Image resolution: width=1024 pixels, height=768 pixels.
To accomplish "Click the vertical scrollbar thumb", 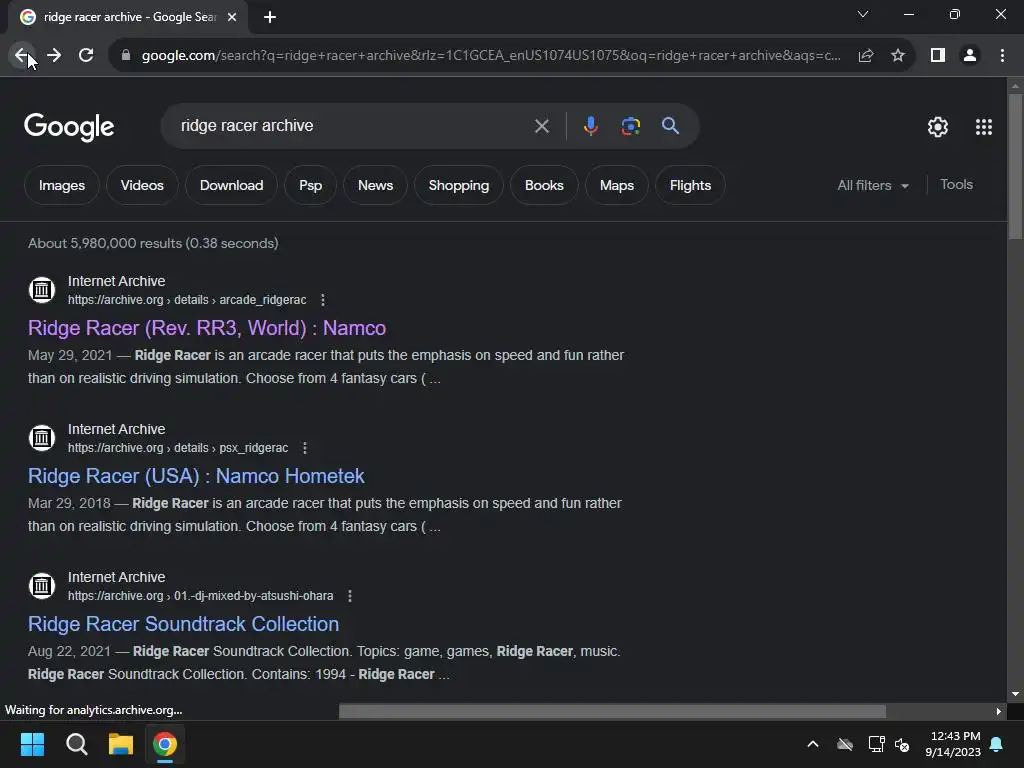I will point(1015,167).
